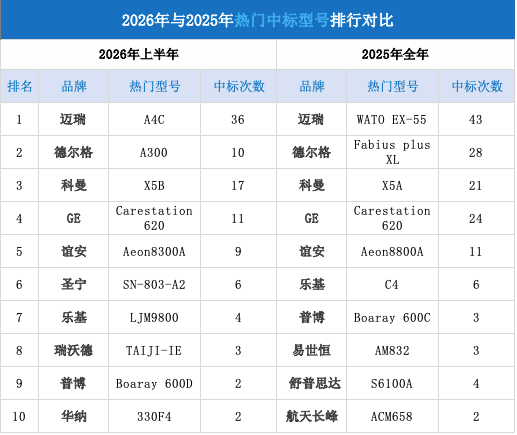517x435 pixels.
Task: Select the 航天长峰 brand cell
Action: [x=312, y=416]
